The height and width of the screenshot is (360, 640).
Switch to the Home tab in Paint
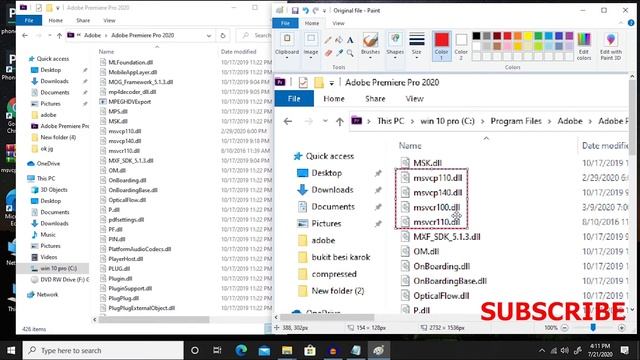(312, 23)
